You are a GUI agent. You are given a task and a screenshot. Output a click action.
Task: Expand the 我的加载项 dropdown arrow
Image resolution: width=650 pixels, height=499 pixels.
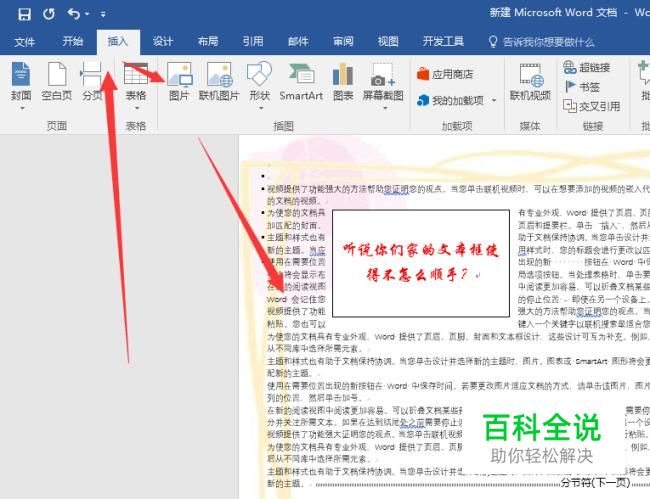pos(494,100)
